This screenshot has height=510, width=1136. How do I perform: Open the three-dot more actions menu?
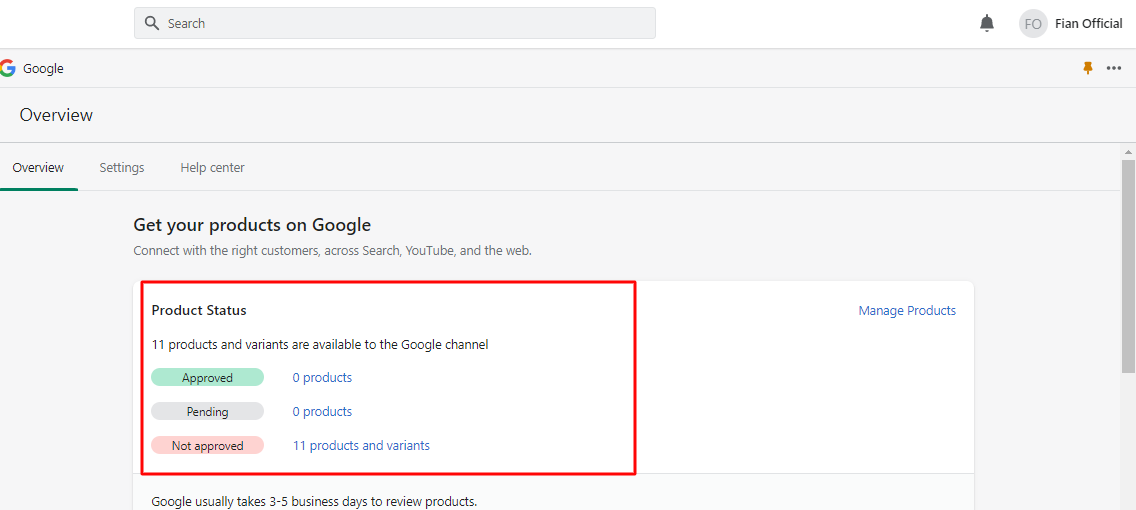coord(1114,68)
